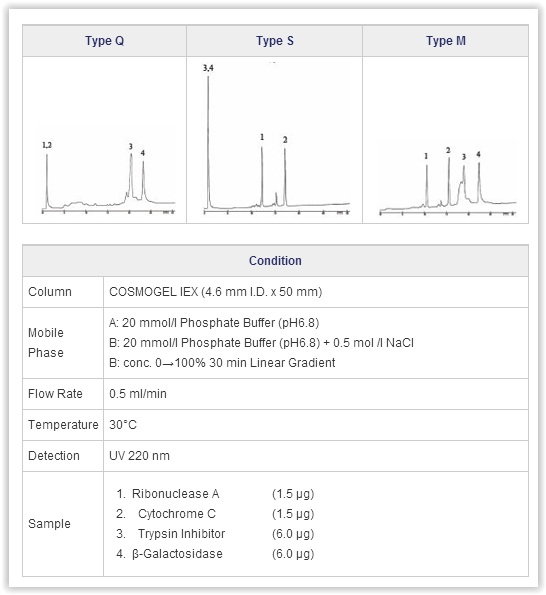
Task: Click the Flow Rate row label
Action: (55, 394)
